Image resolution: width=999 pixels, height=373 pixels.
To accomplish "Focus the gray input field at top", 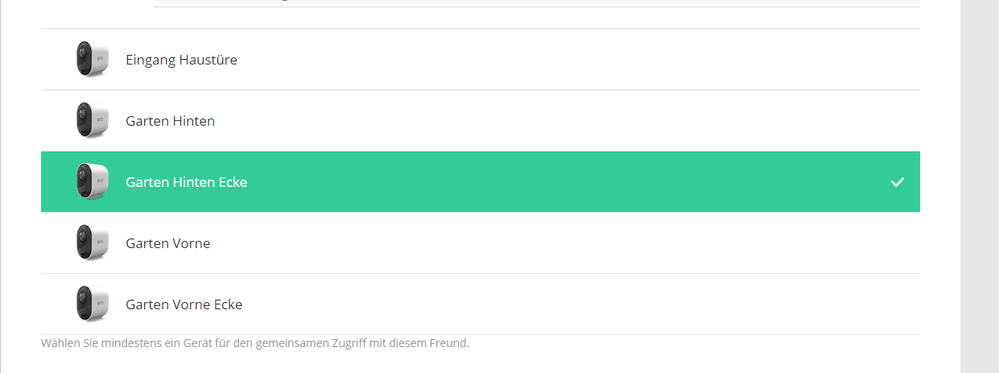I will point(536,3).
